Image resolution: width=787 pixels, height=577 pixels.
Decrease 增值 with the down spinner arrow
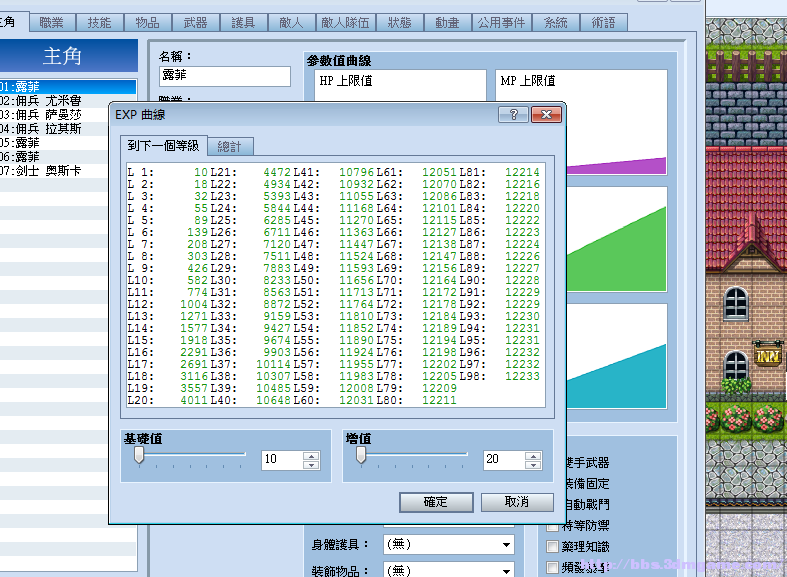pos(533,465)
